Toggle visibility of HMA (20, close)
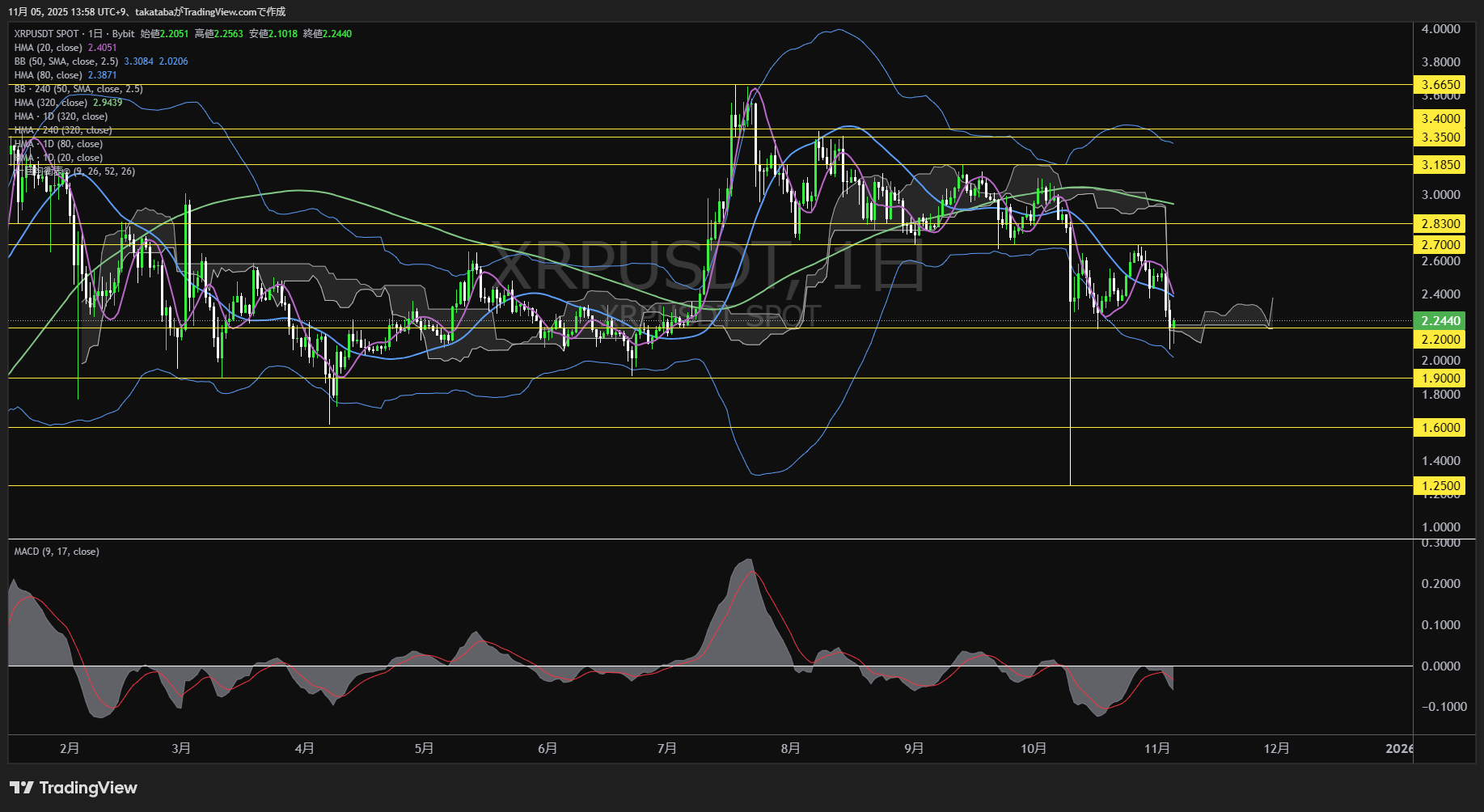This screenshot has width=1484, height=812. [x=49, y=48]
